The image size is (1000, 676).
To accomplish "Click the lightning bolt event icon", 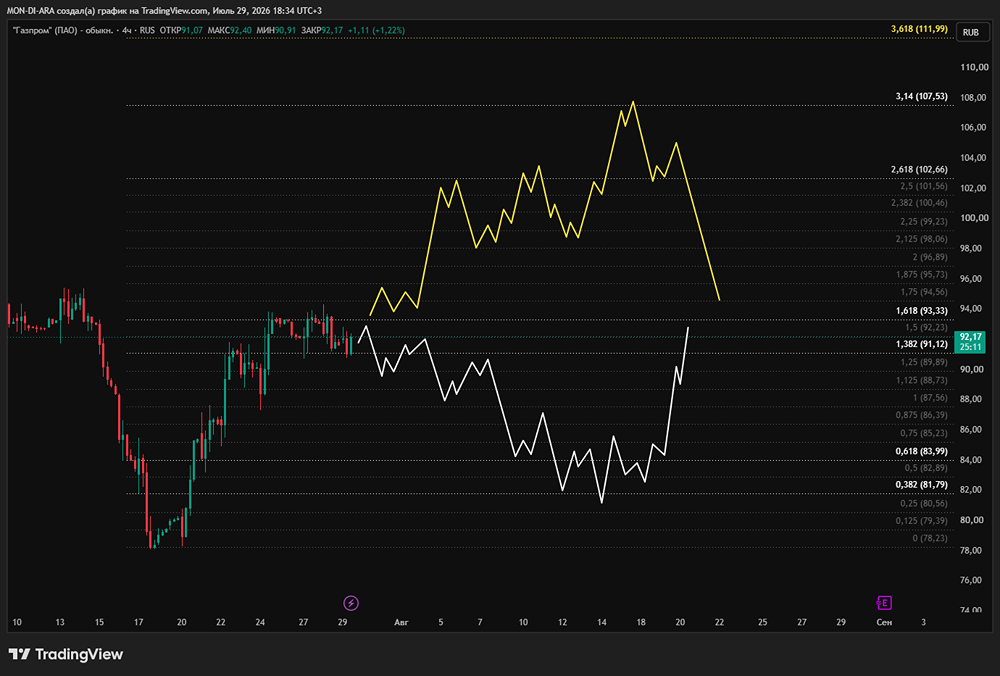I will coord(351,603).
